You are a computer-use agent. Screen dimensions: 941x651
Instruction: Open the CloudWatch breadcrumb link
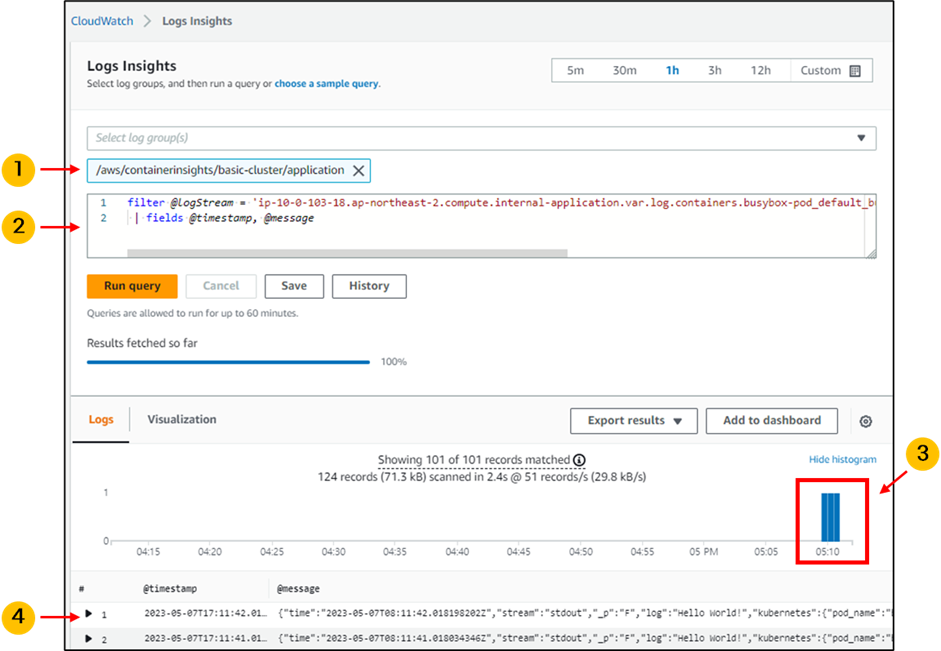pos(102,21)
